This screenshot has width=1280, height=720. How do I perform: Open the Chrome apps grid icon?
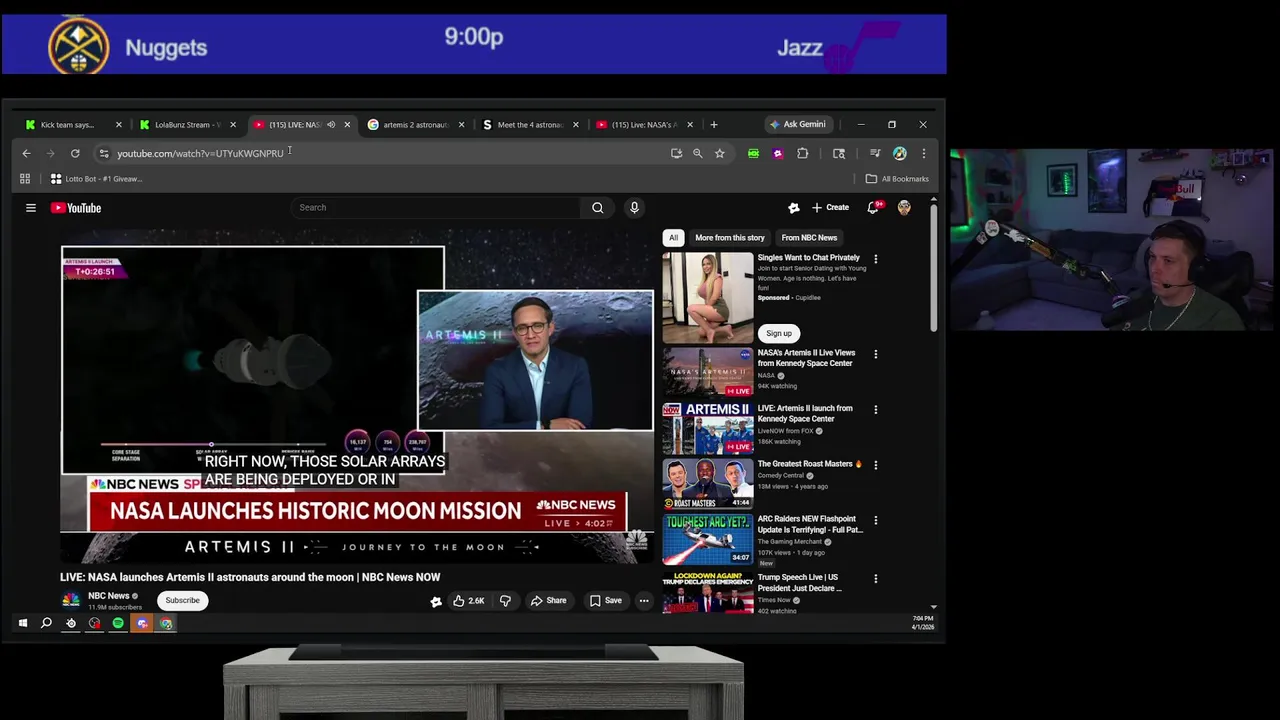(x=25, y=179)
